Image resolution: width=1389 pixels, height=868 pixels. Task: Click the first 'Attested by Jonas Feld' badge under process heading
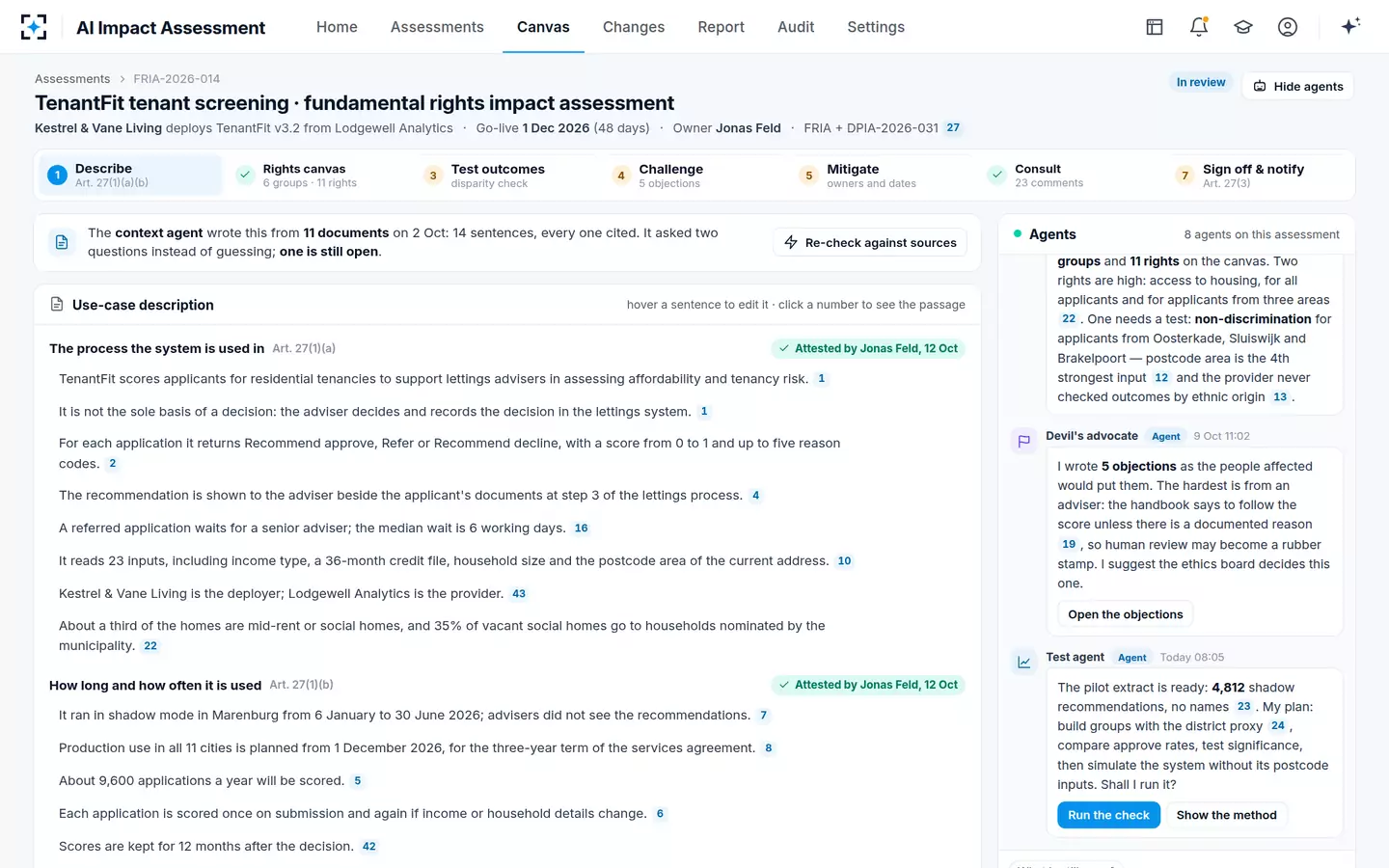point(868,348)
